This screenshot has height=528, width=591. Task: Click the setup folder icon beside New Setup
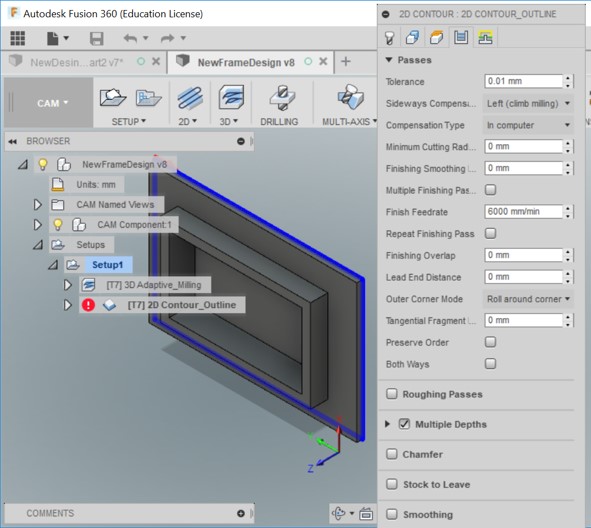149,98
